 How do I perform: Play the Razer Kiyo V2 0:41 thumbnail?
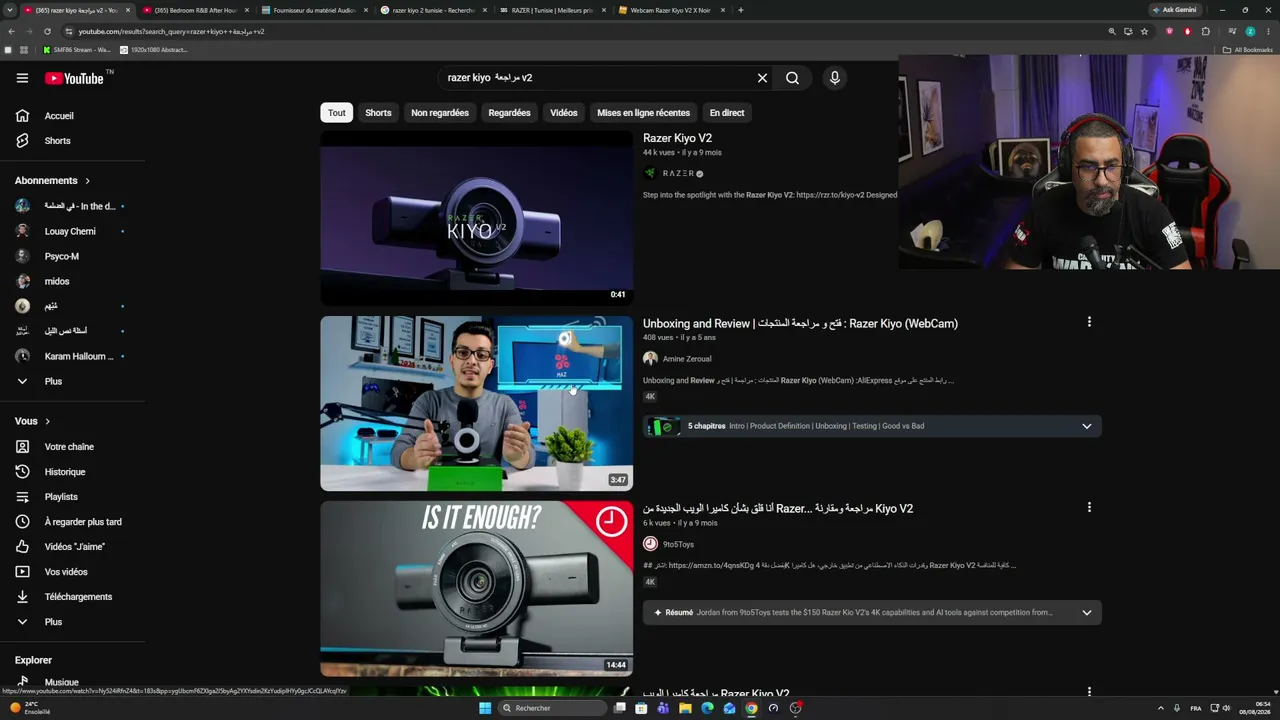(x=476, y=218)
